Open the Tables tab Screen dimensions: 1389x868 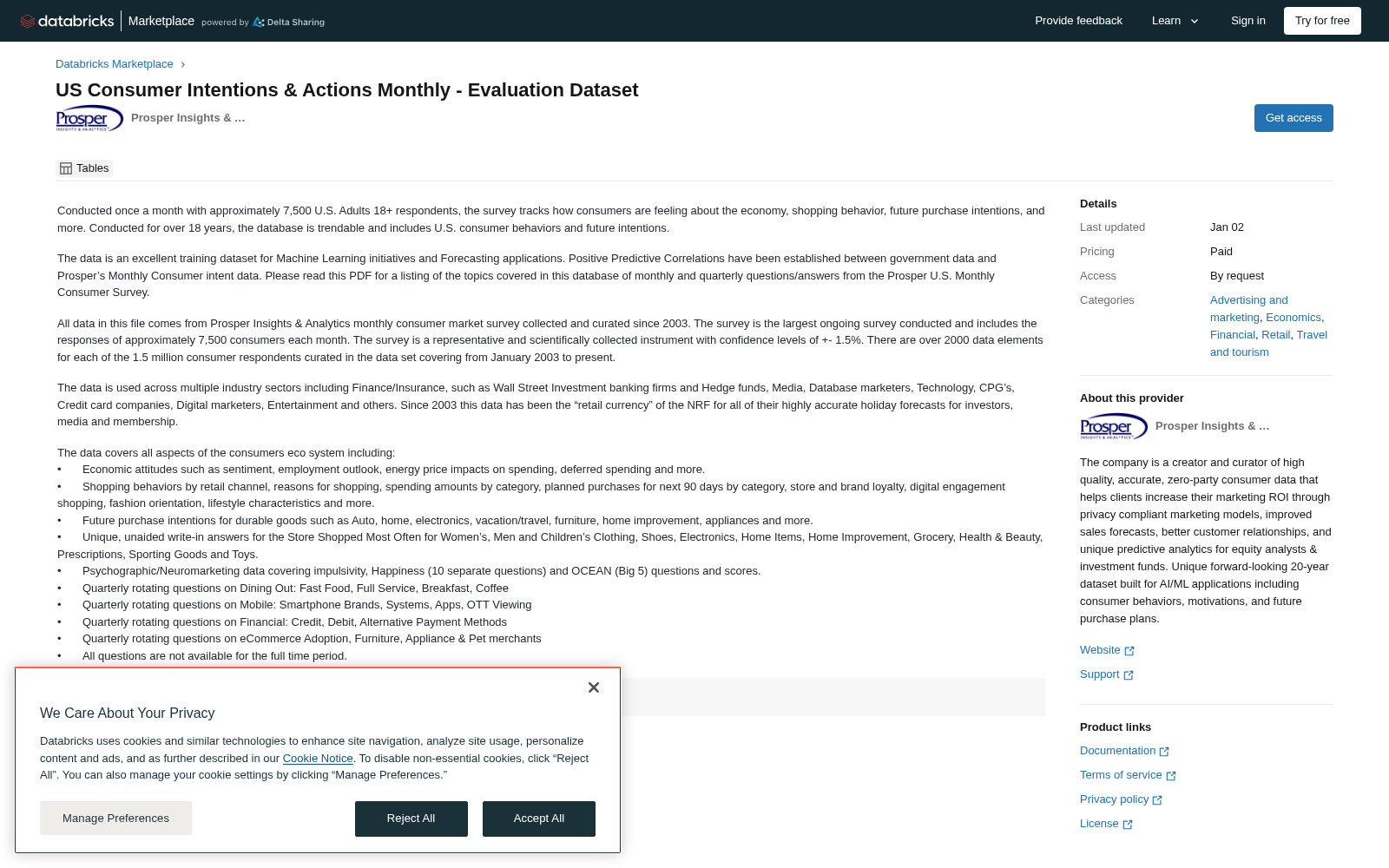point(84,168)
